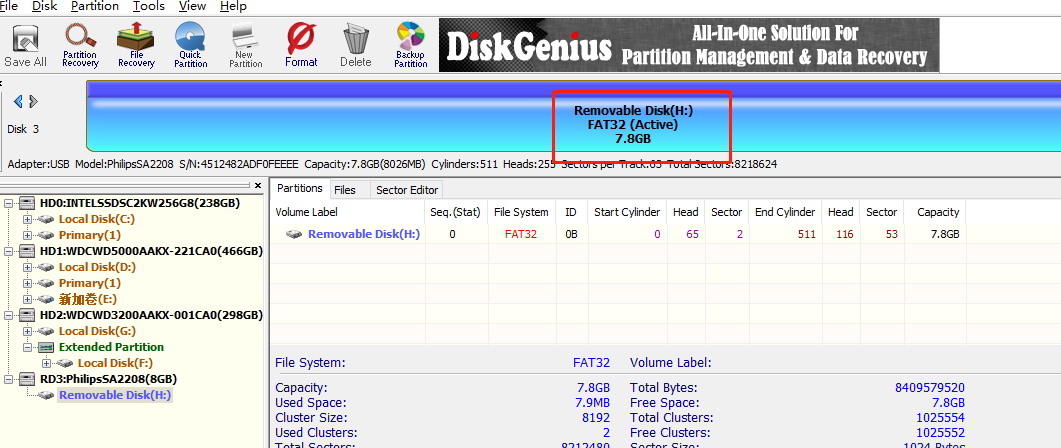Click the HD2 WDC 298GB disk icon
Image resolution: width=1061 pixels, height=448 pixels.
[x=28, y=315]
